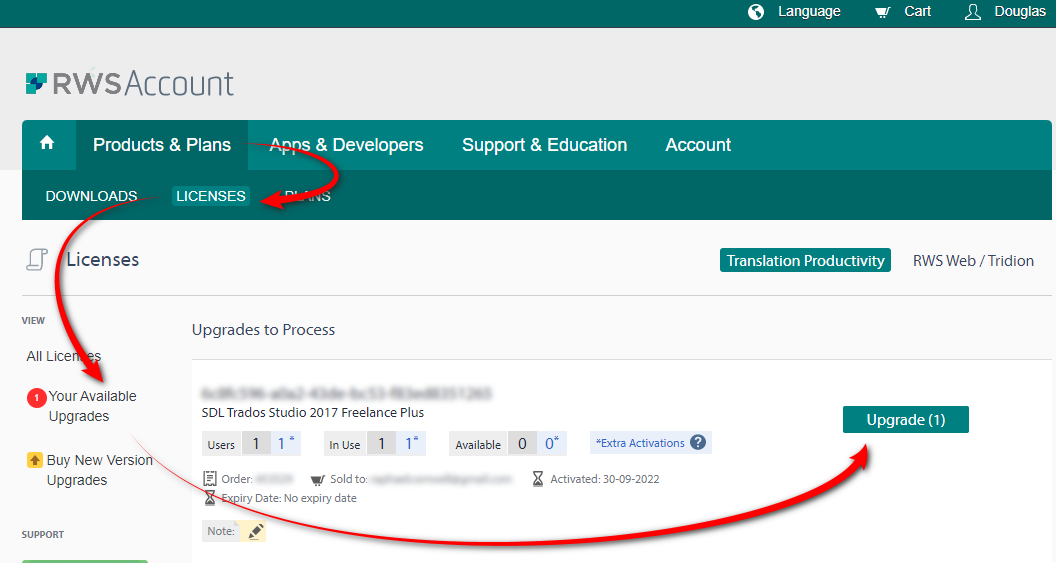Open the Account tab
The image size is (1056, 563).
[x=698, y=145]
